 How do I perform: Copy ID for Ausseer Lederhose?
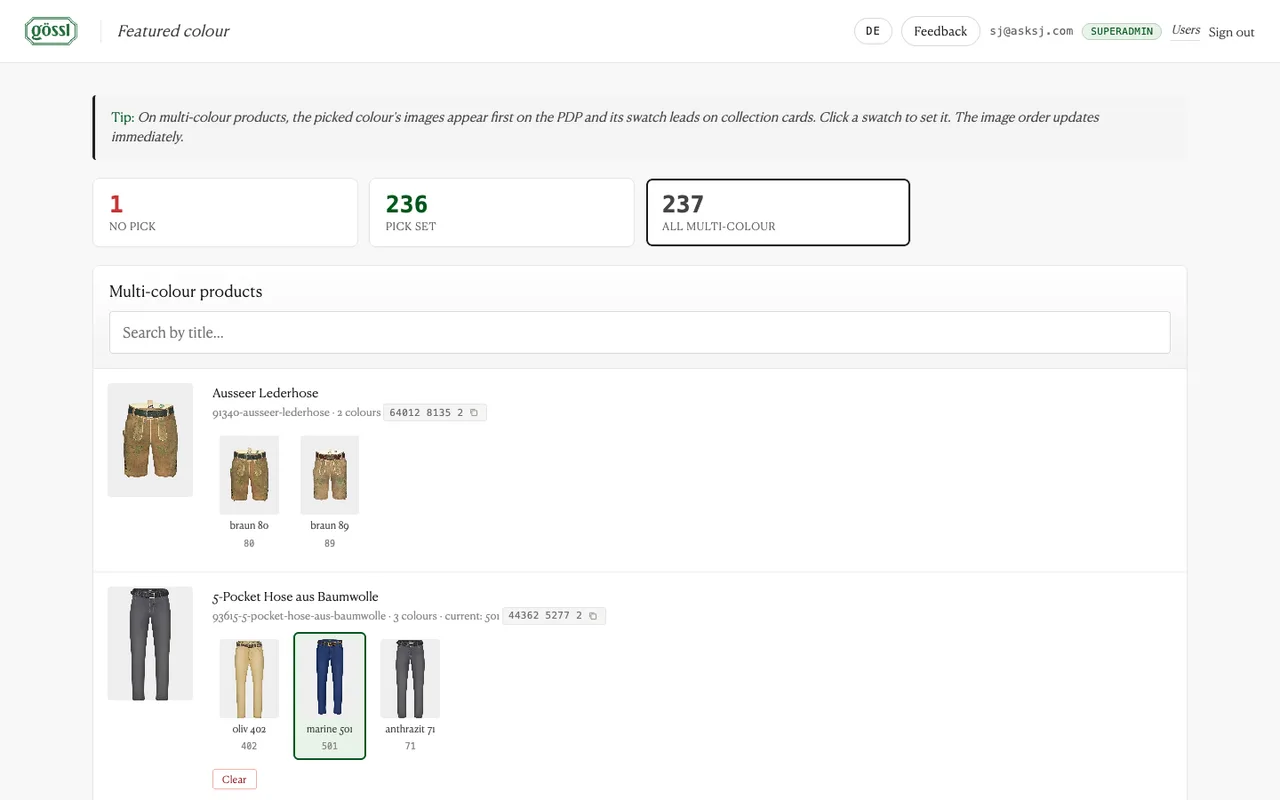pyautogui.click(x=474, y=412)
